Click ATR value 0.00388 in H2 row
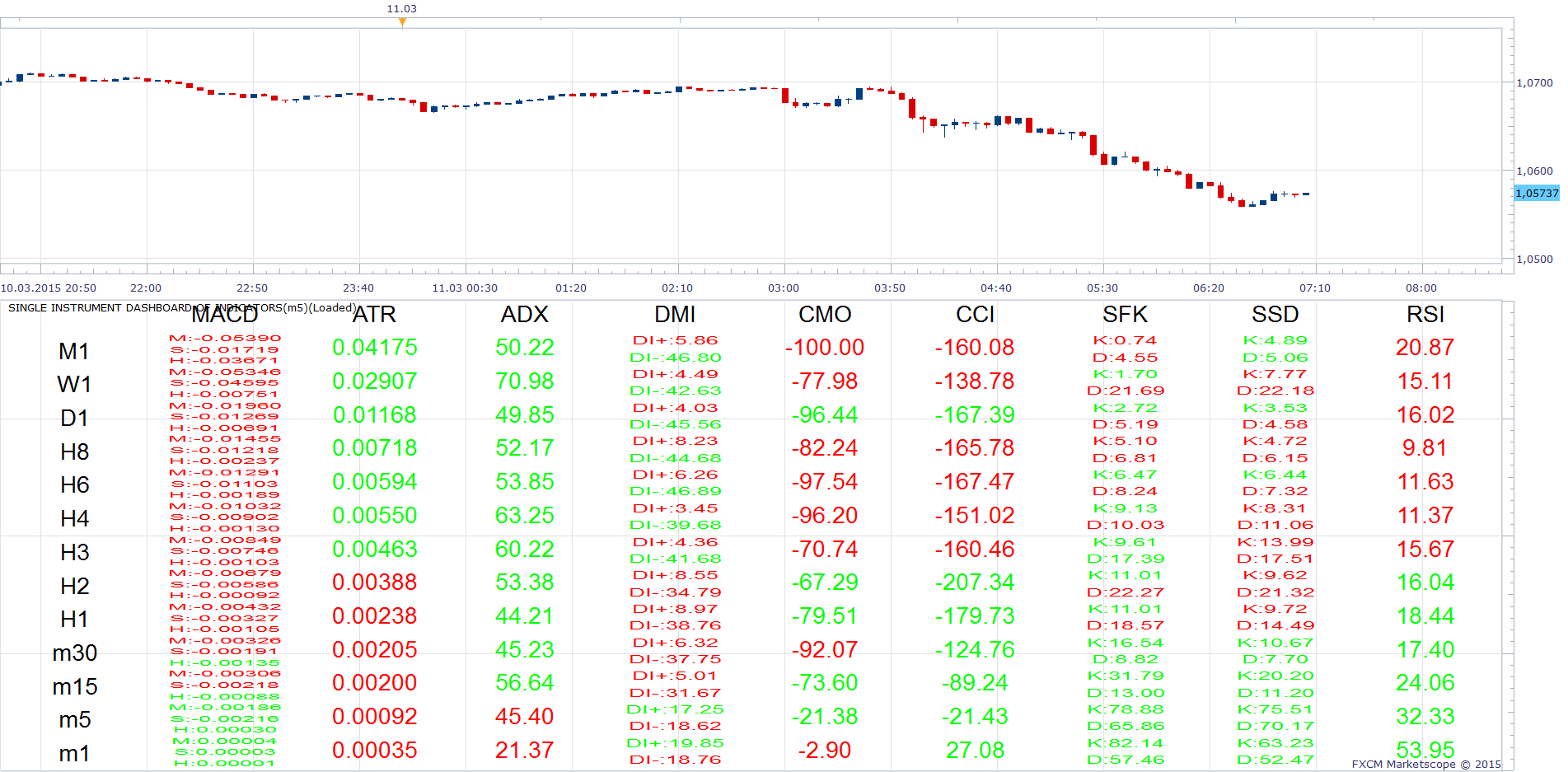This screenshot has height=772, width=1568. (x=375, y=583)
